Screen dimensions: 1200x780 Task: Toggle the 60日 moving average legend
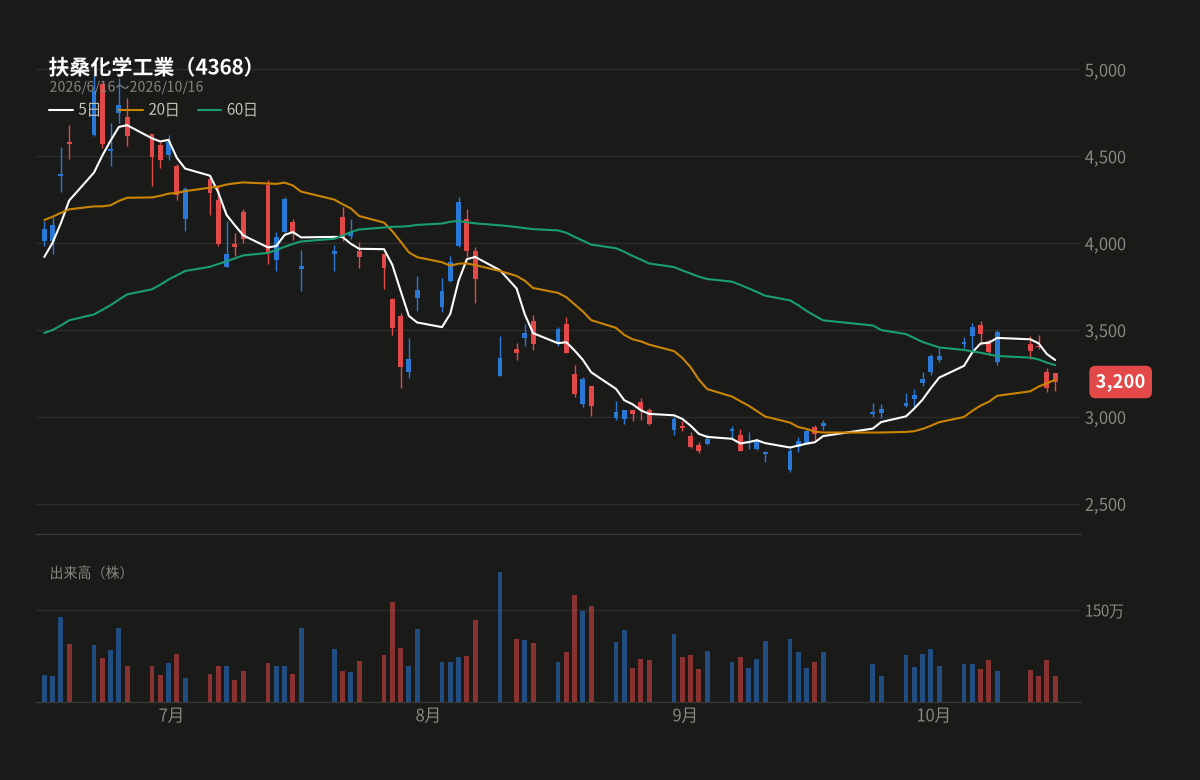point(227,110)
